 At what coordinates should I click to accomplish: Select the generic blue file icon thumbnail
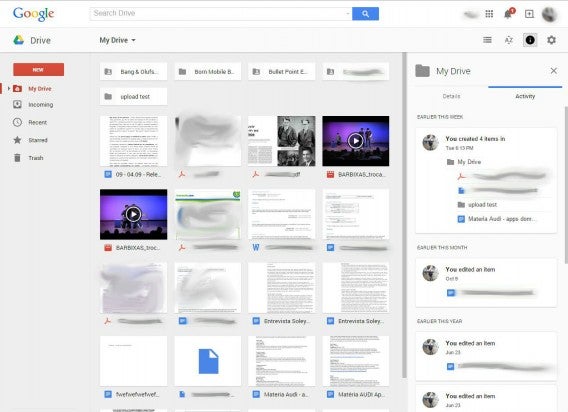(x=208, y=361)
